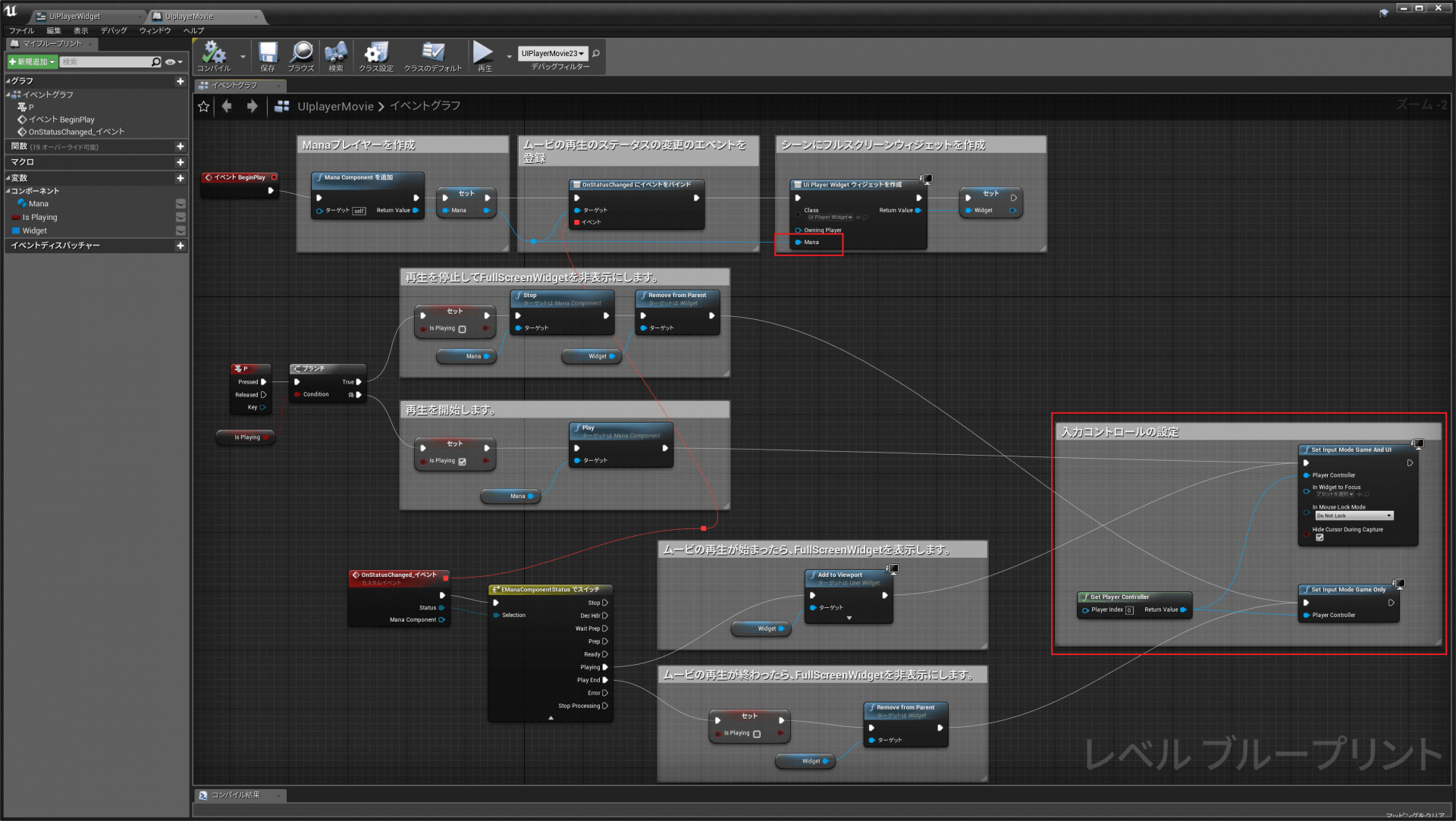Open the 新規追加 add new dropdown
Viewport: 1456px width, 821px height.
[x=32, y=62]
